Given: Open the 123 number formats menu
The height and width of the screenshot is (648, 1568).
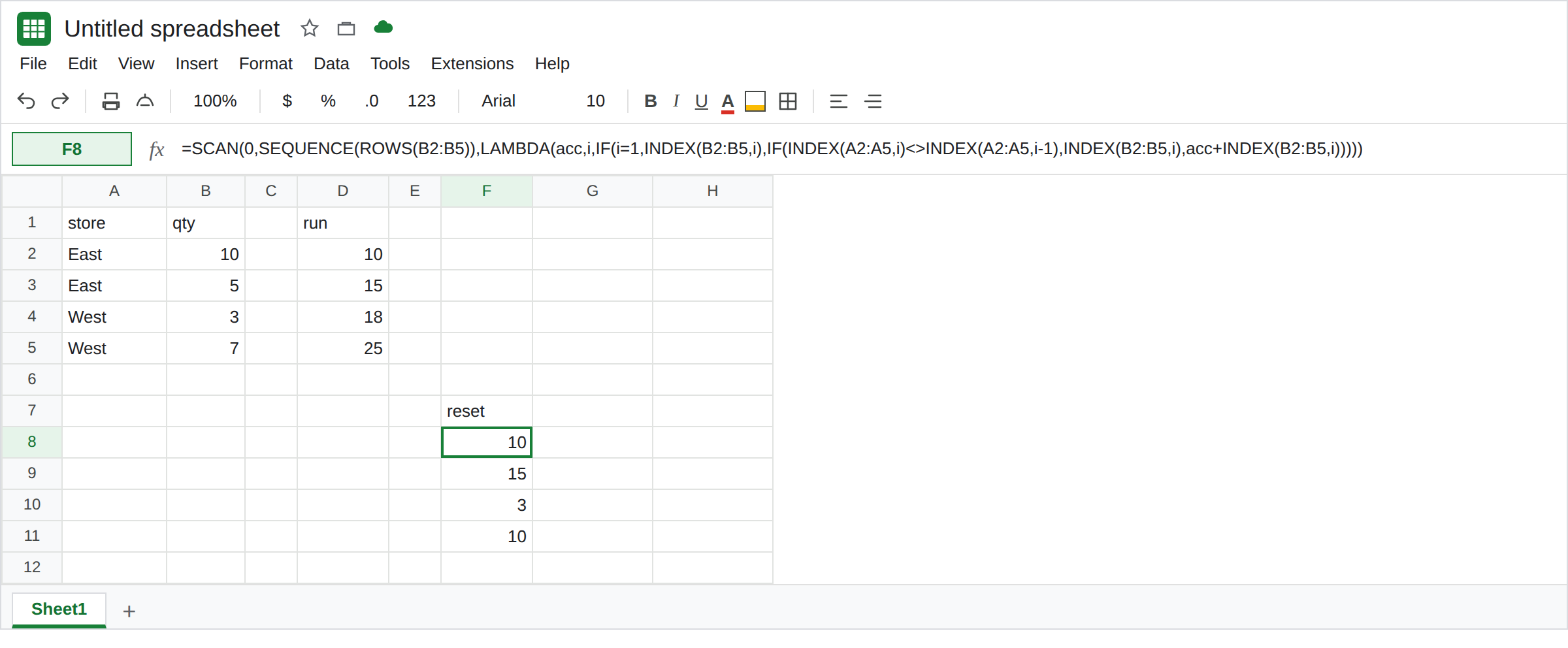Looking at the screenshot, I should [421, 101].
